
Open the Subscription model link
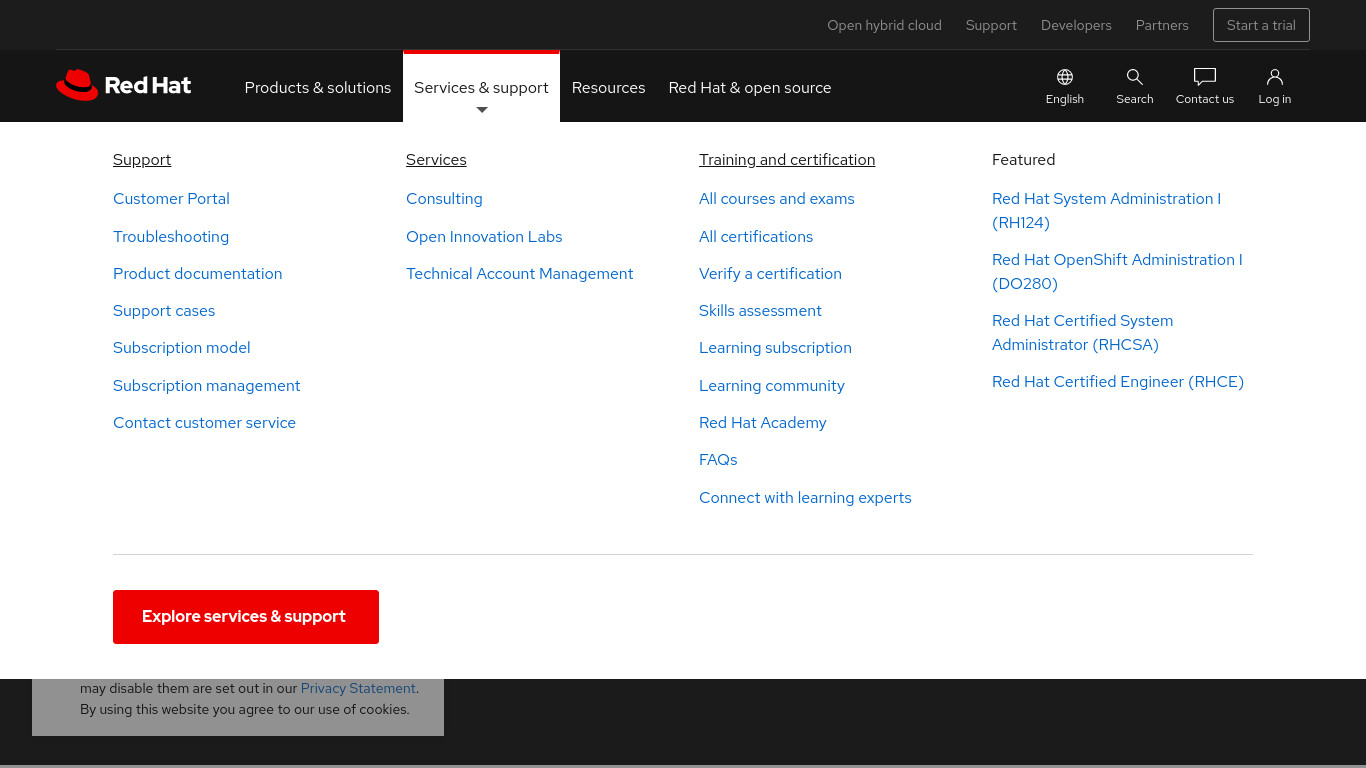pyautogui.click(x=182, y=348)
